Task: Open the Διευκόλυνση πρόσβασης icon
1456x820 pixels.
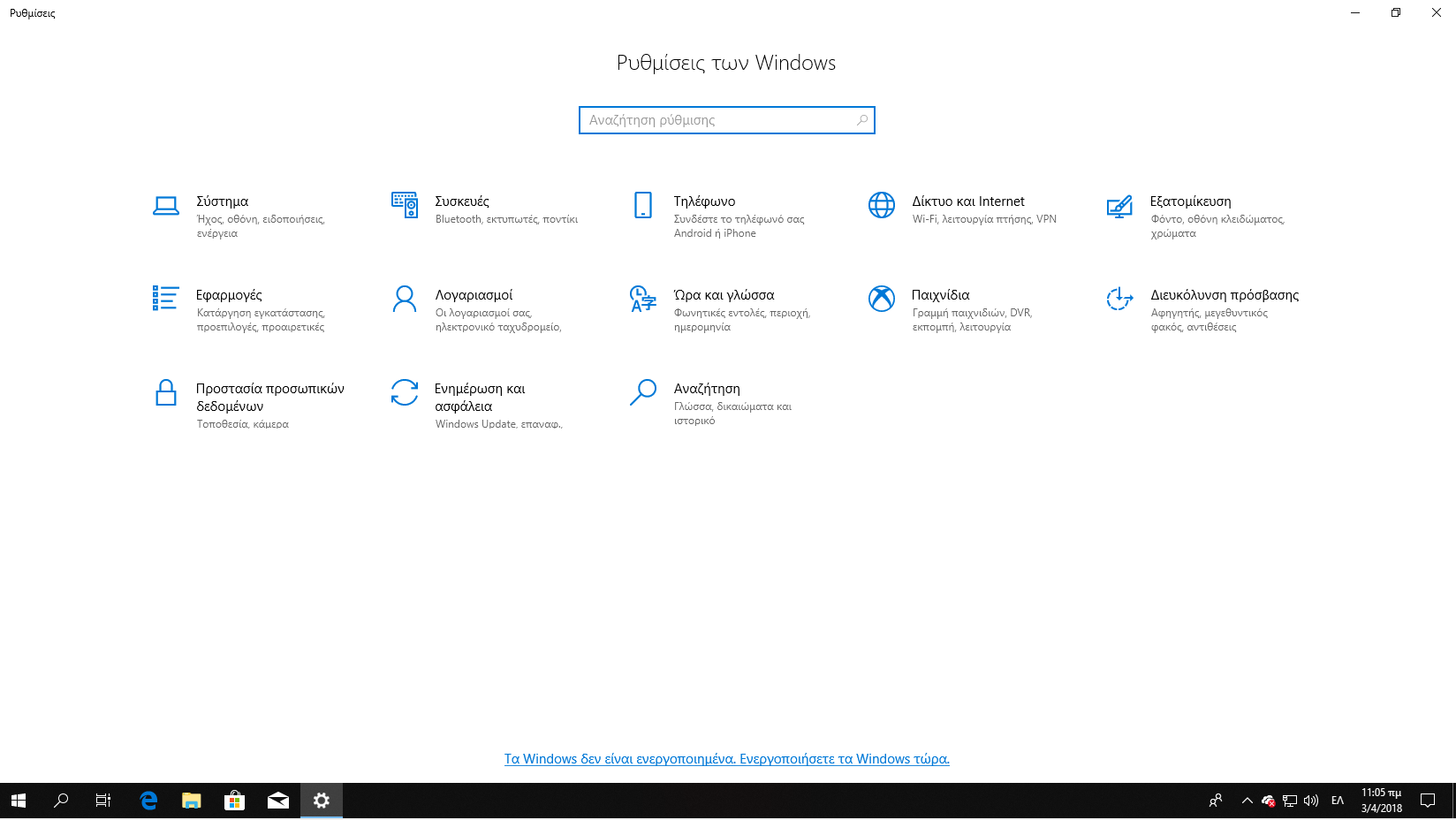Action: (1119, 299)
